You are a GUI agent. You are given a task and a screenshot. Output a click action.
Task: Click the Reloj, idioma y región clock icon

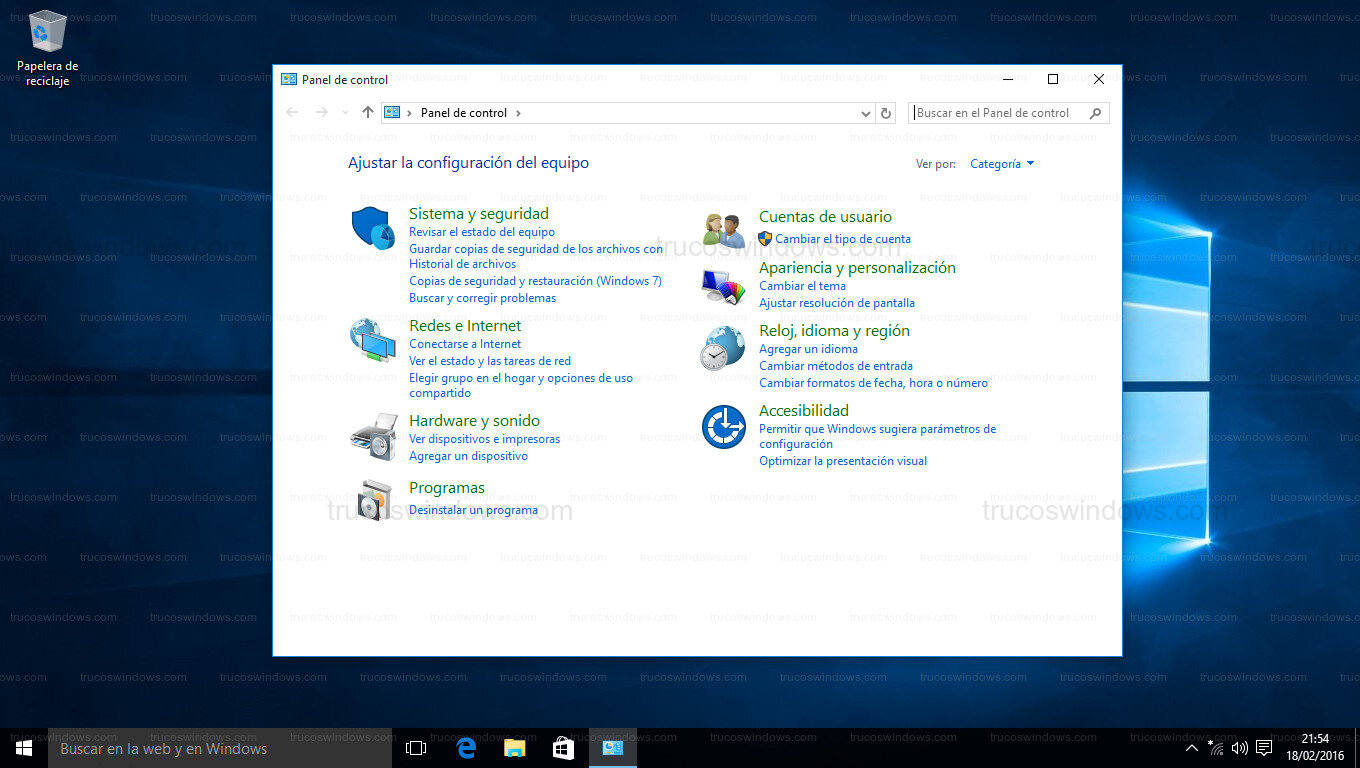pos(722,347)
